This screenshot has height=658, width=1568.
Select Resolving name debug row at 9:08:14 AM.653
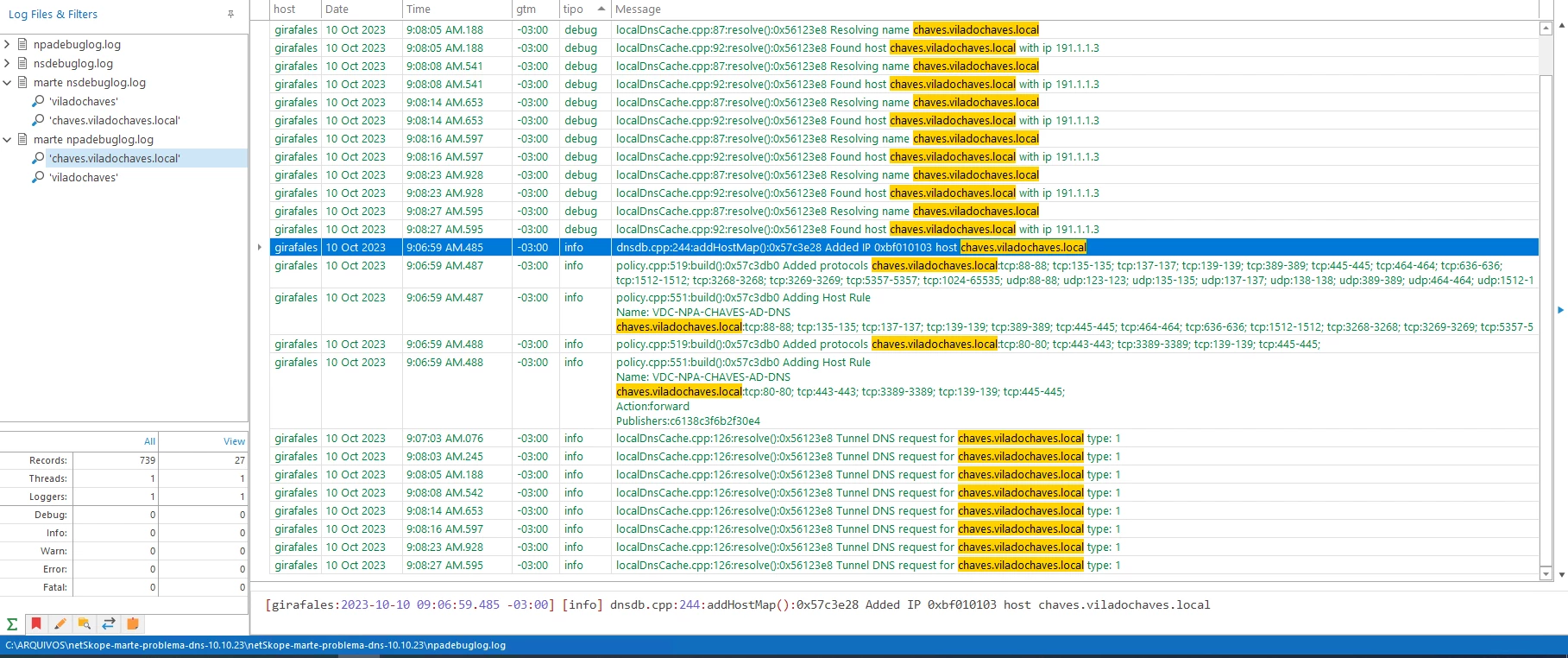pyautogui.click(x=904, y=102)
